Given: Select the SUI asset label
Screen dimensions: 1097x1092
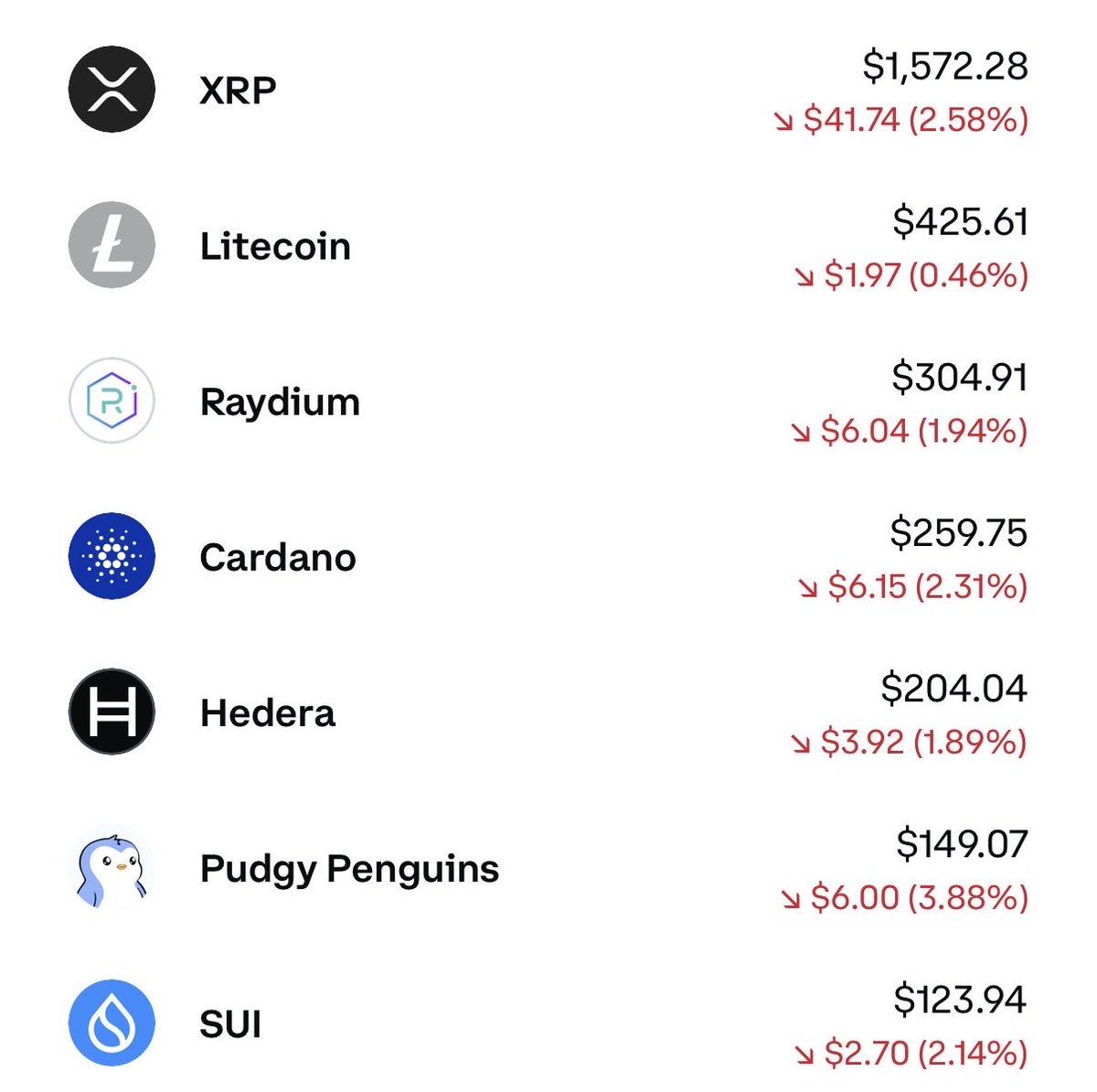Looking at the screenshot, I should pyautogui.click(x=230, y=1023).
